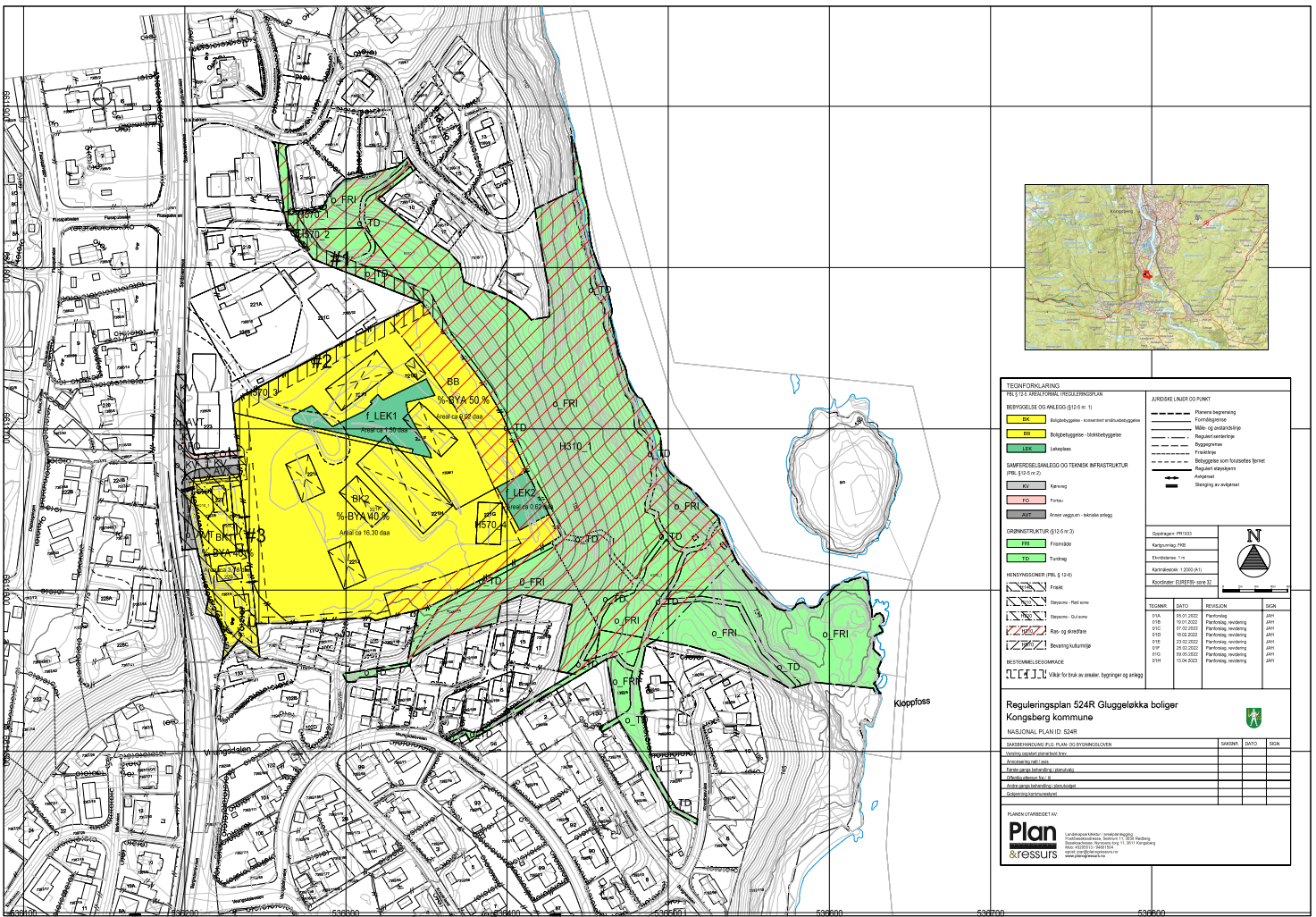This screenshot has width=1316, height=917.
Task: Click the BK2 label in yellow zone
Action: coord(359,499)
